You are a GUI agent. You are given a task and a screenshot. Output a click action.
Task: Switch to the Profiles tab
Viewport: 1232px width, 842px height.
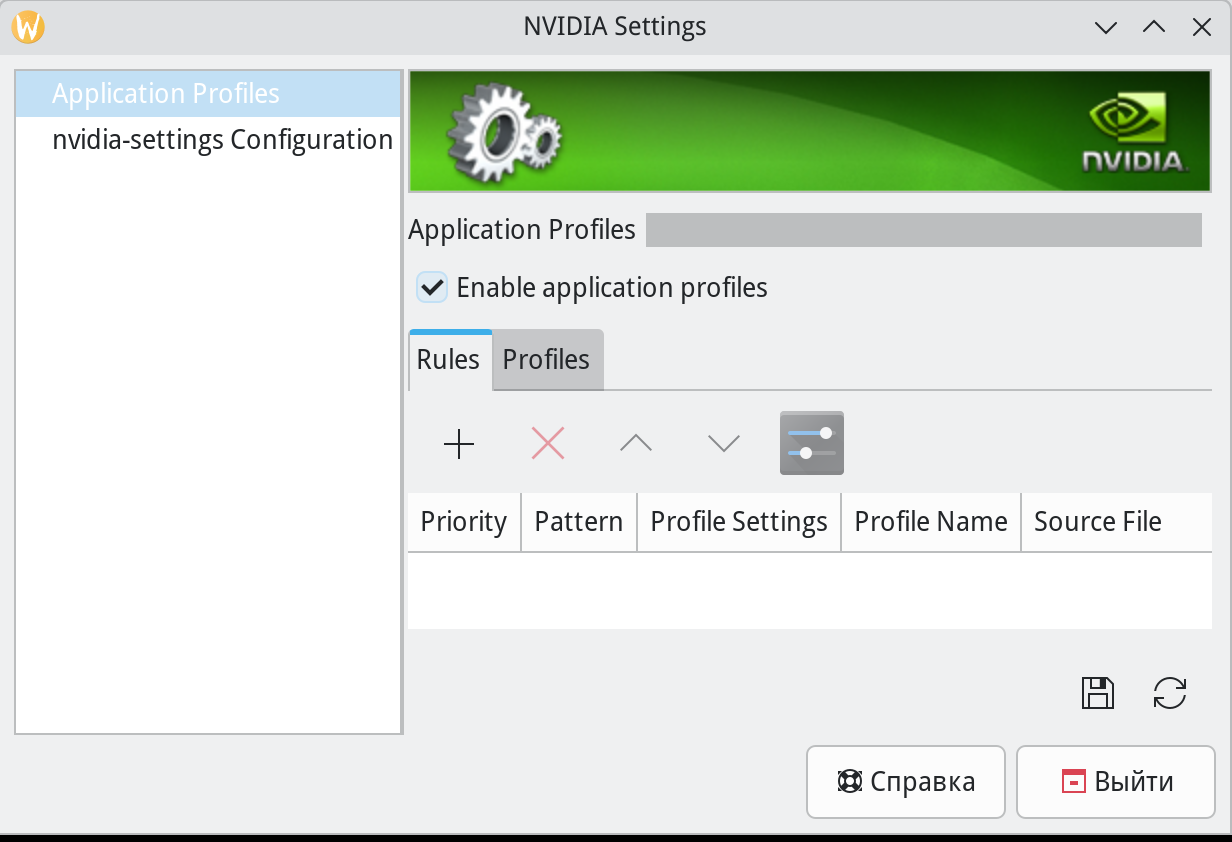[546, 360]
